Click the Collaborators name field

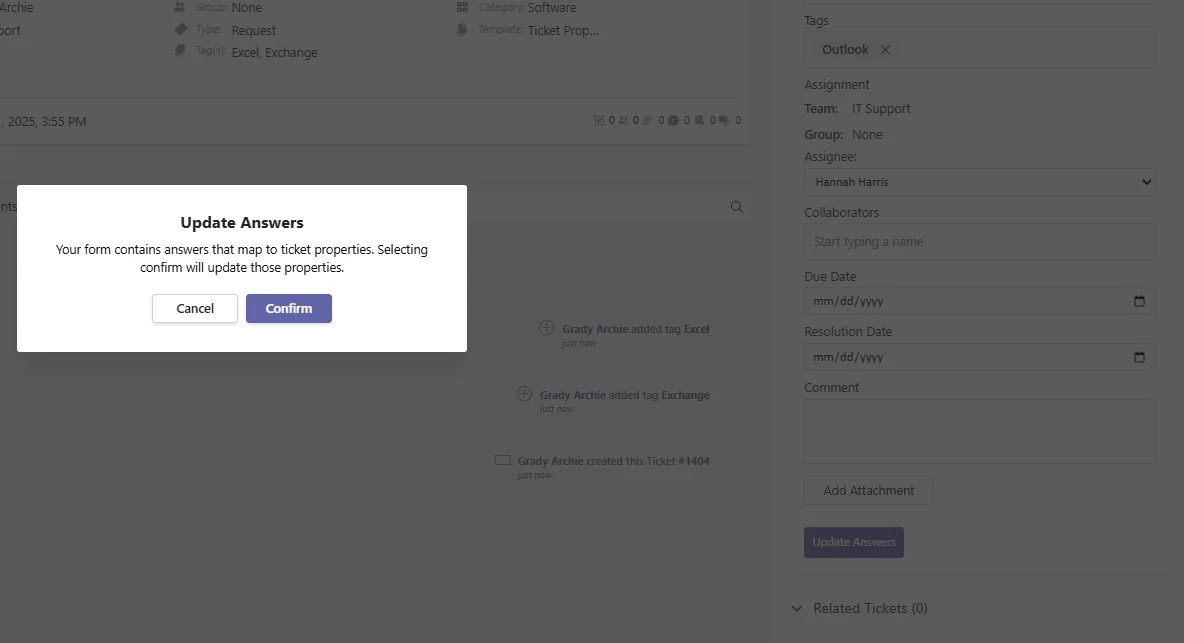coord(979,242)
